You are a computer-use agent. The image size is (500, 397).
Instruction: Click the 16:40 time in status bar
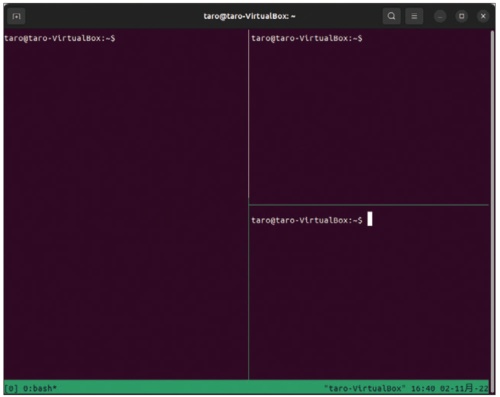point(423,388)
